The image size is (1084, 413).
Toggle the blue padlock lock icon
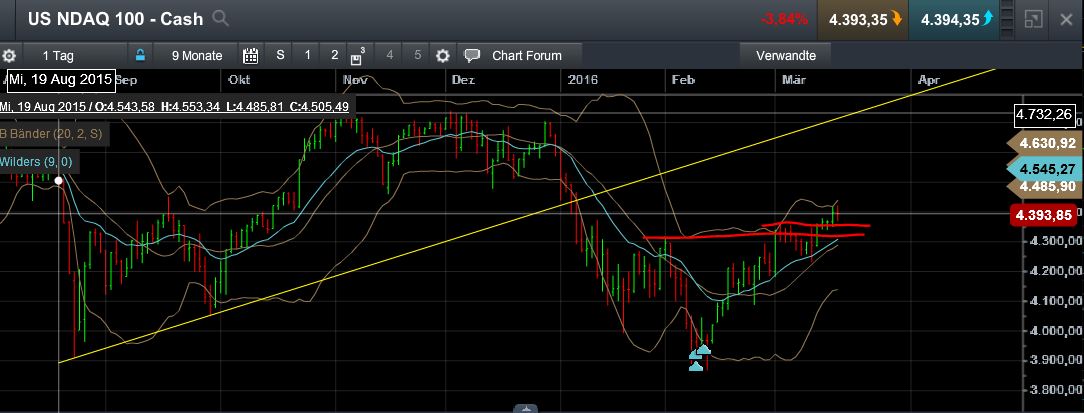(x=140, y=55)
